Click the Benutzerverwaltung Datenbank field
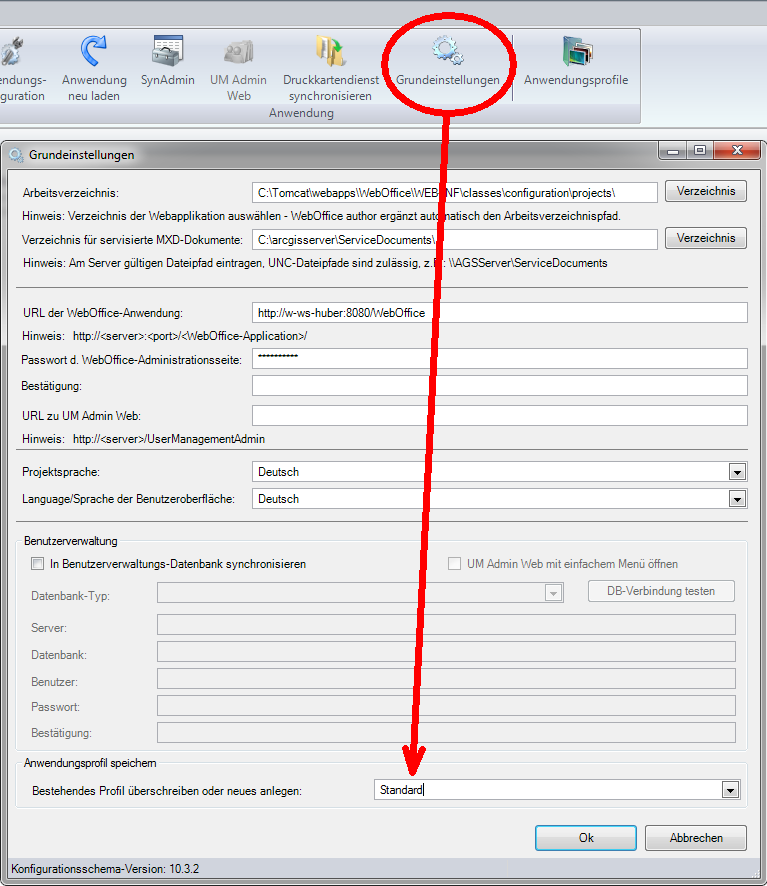This screenshot has width=767, height=886. pos(447,652)
